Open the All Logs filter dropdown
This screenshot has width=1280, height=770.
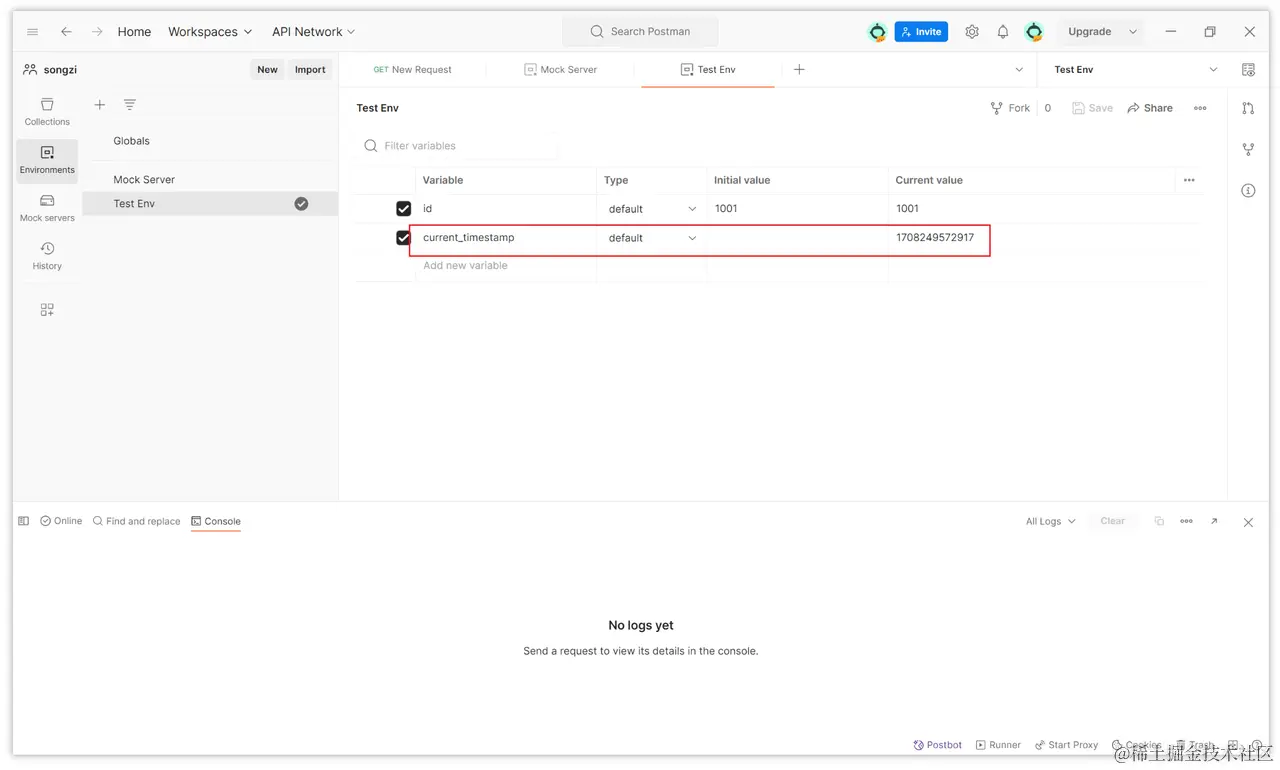point(1051,521)
